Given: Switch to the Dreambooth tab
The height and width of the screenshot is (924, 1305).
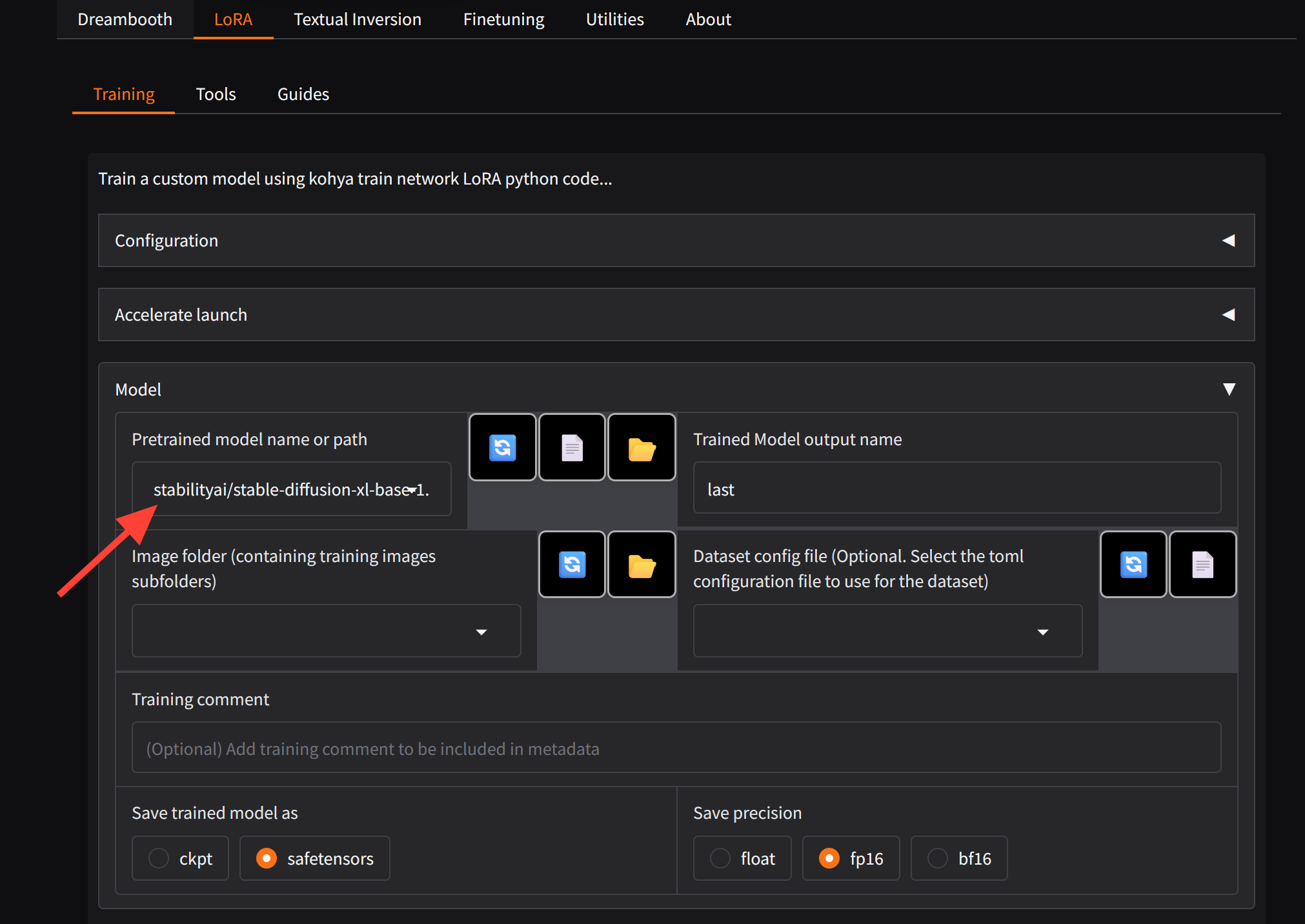Looking at the screenshot, I should [x=125, y=19].
